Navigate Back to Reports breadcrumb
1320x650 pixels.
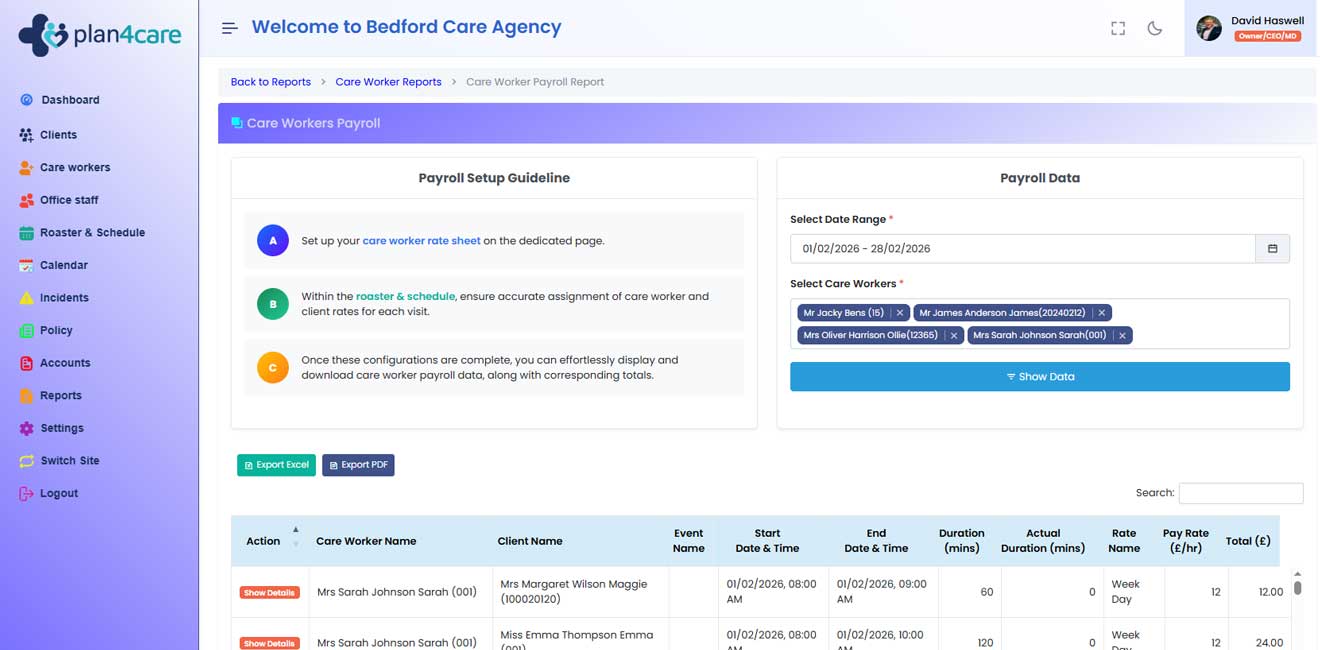pyautogui.click(x=270, y=82)
